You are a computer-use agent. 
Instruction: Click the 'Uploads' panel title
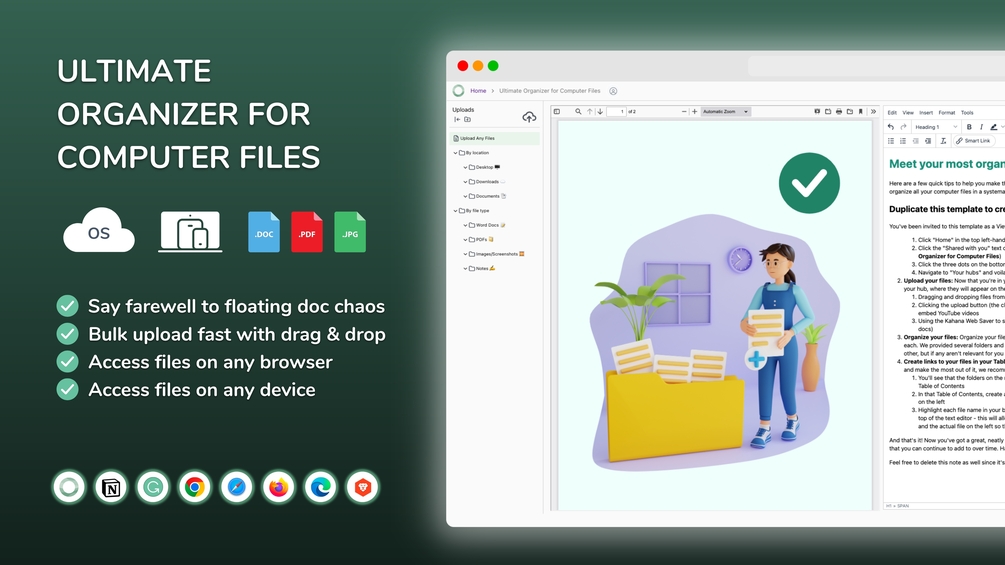pos(463,110)
